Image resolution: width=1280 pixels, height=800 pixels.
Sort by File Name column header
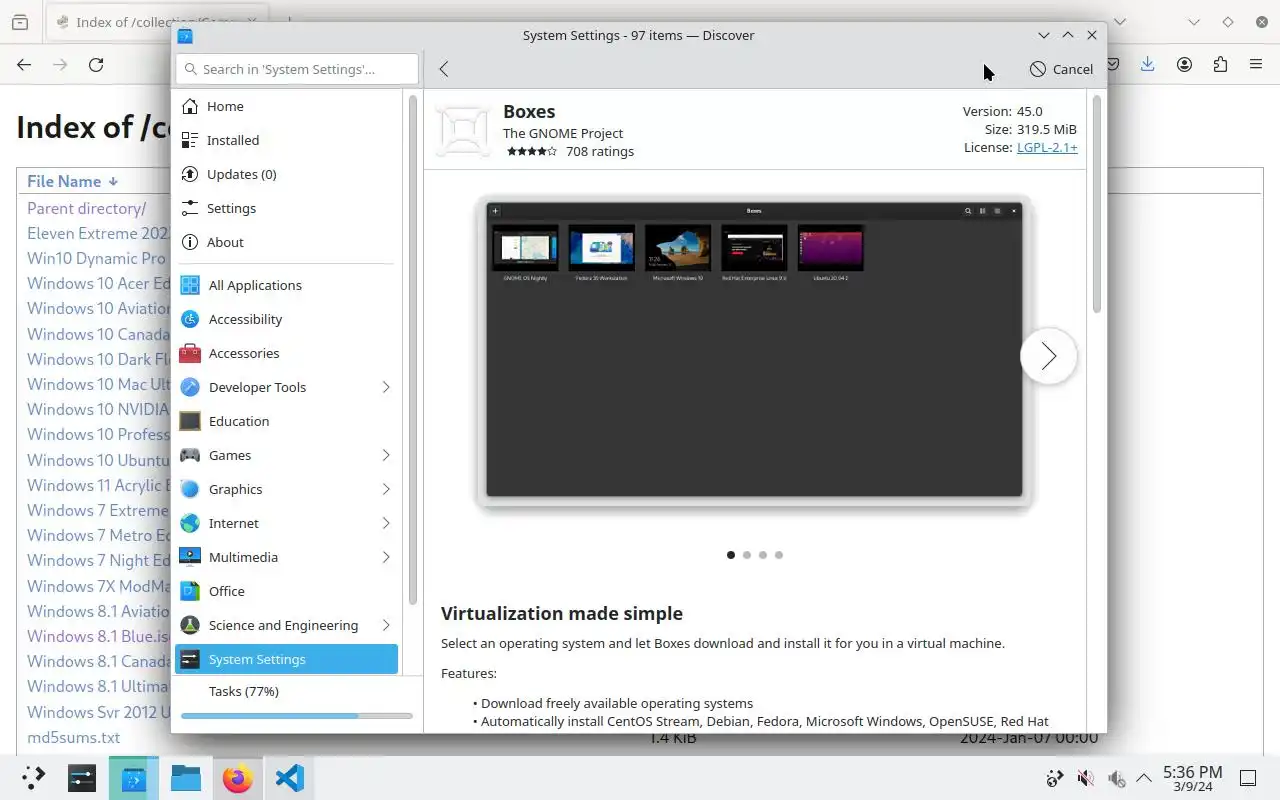[72, 181]
